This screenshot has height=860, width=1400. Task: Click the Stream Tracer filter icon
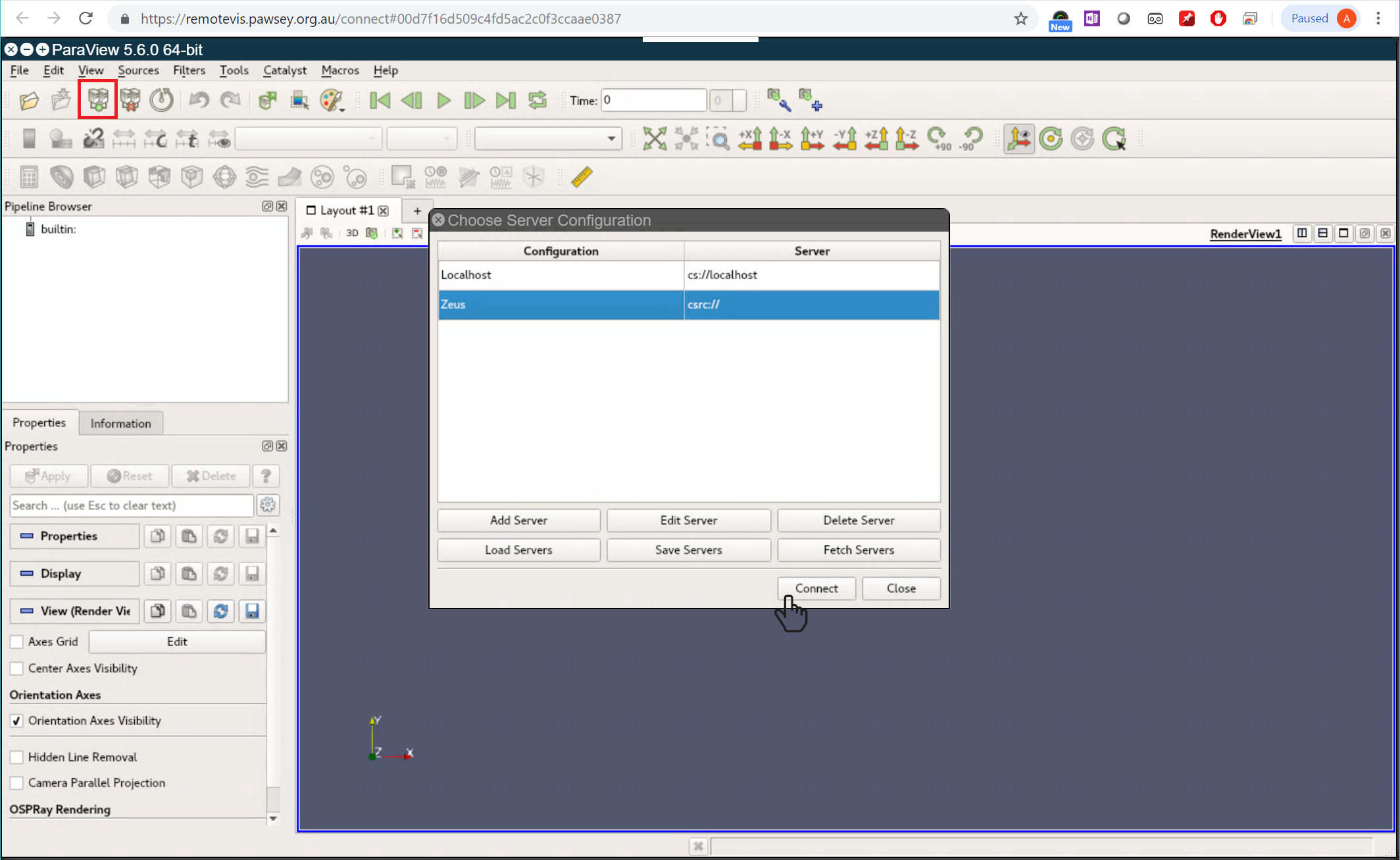pos(257,176)
